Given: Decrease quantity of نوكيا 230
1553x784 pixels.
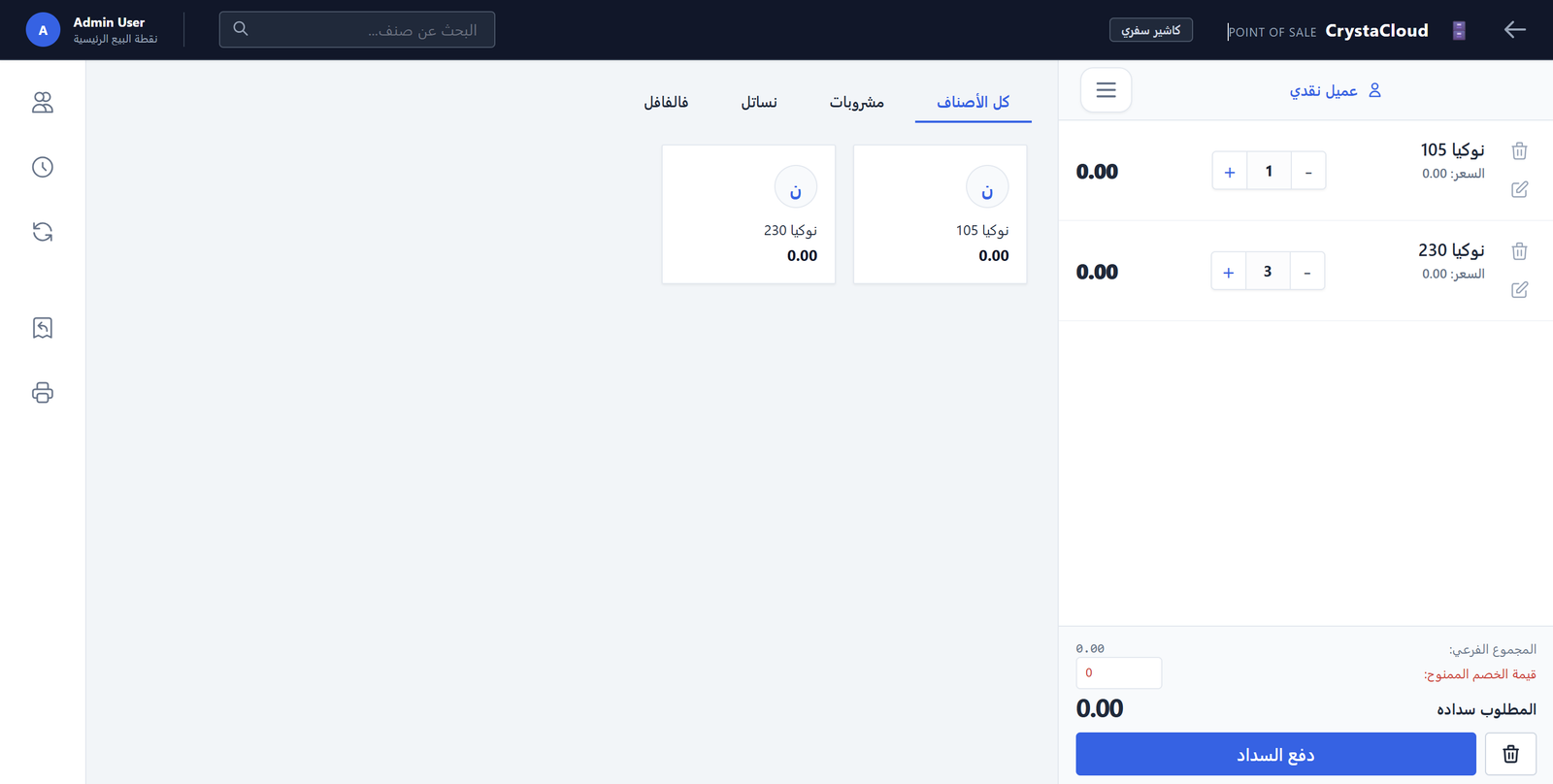Looking at the screenshot, I should click(1307, 272).
